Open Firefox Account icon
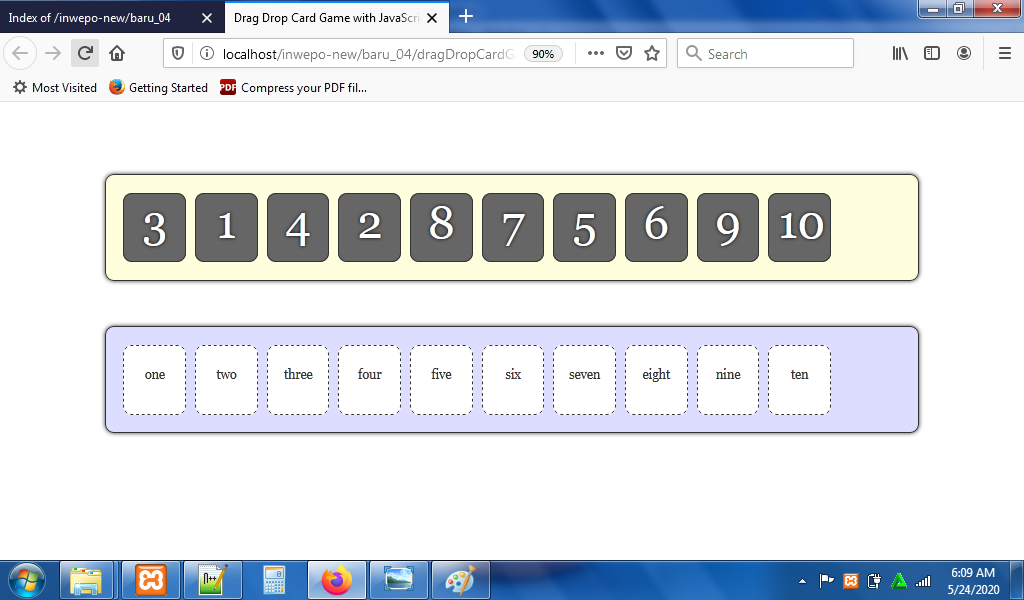 tap(964, 54)
